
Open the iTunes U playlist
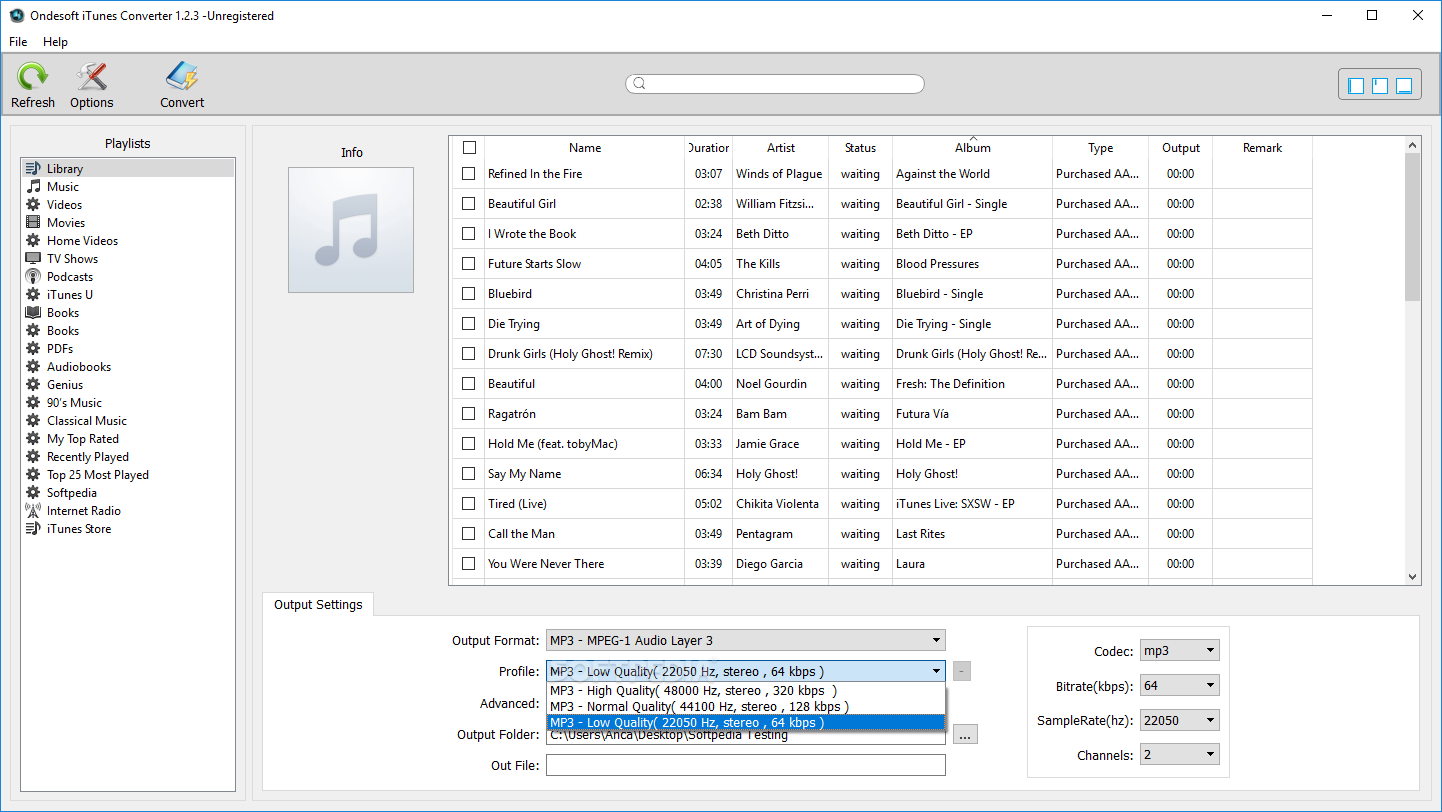tap(128, 295)
